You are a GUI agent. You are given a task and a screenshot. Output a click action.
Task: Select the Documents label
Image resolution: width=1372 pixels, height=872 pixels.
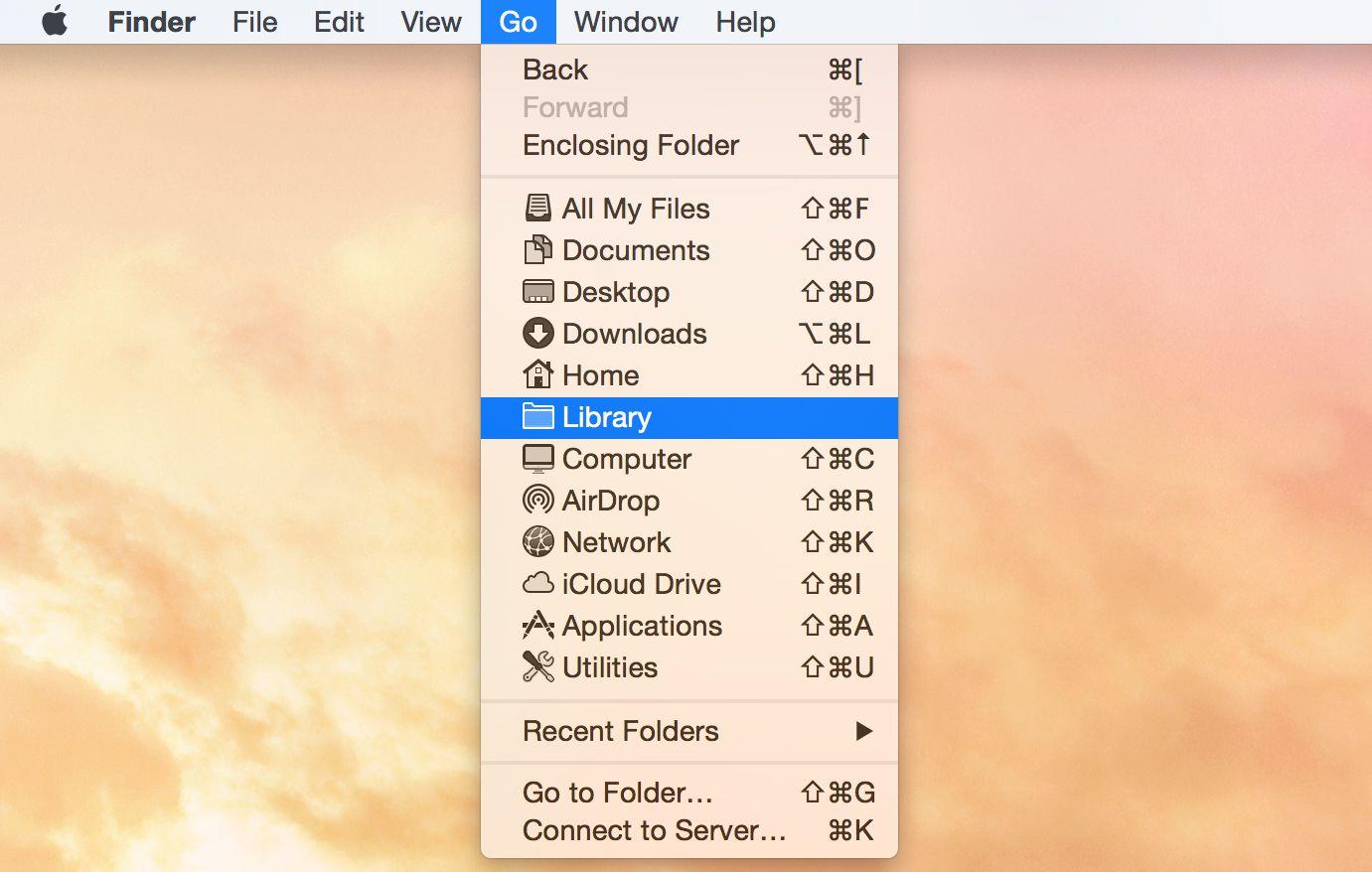(636, 250)
